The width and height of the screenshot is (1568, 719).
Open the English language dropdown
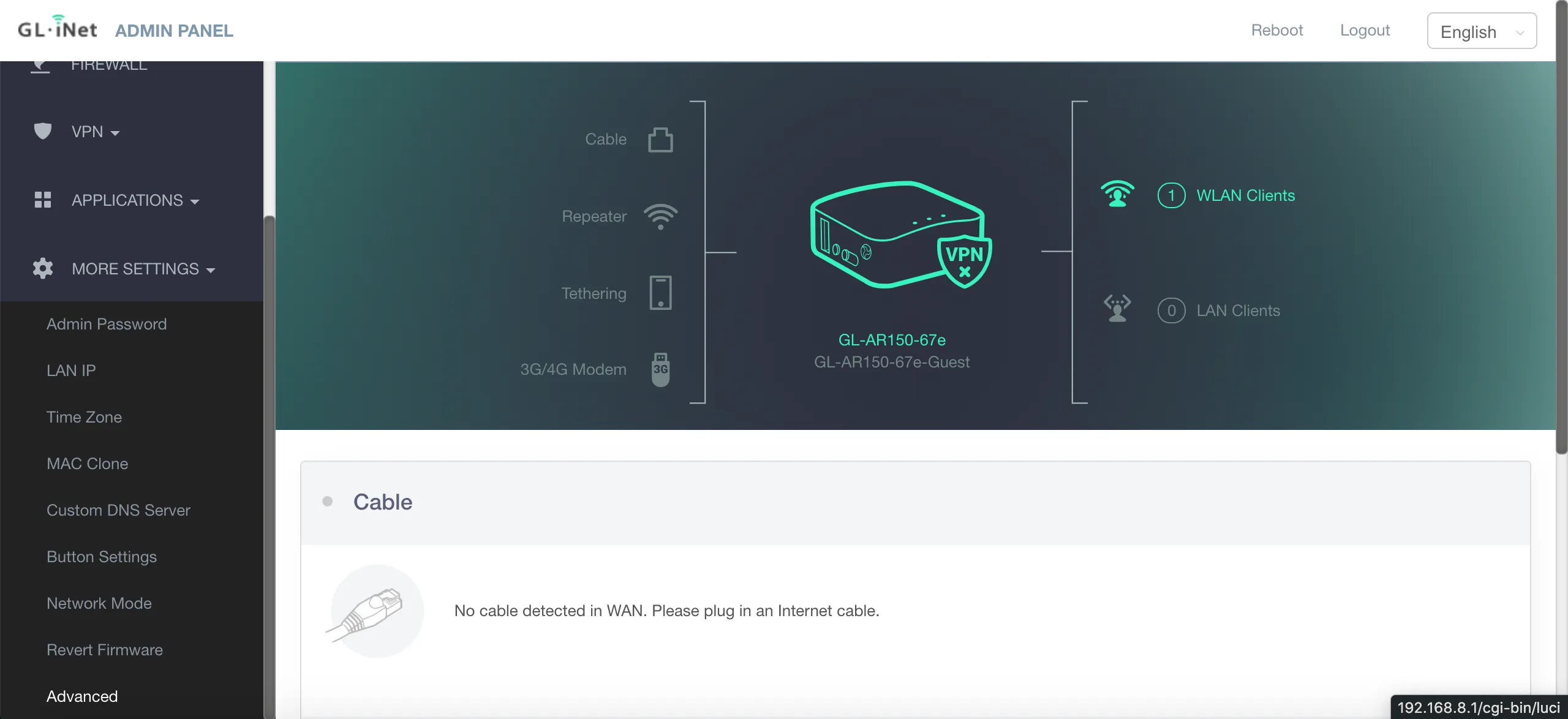(x=1482, y=31)
